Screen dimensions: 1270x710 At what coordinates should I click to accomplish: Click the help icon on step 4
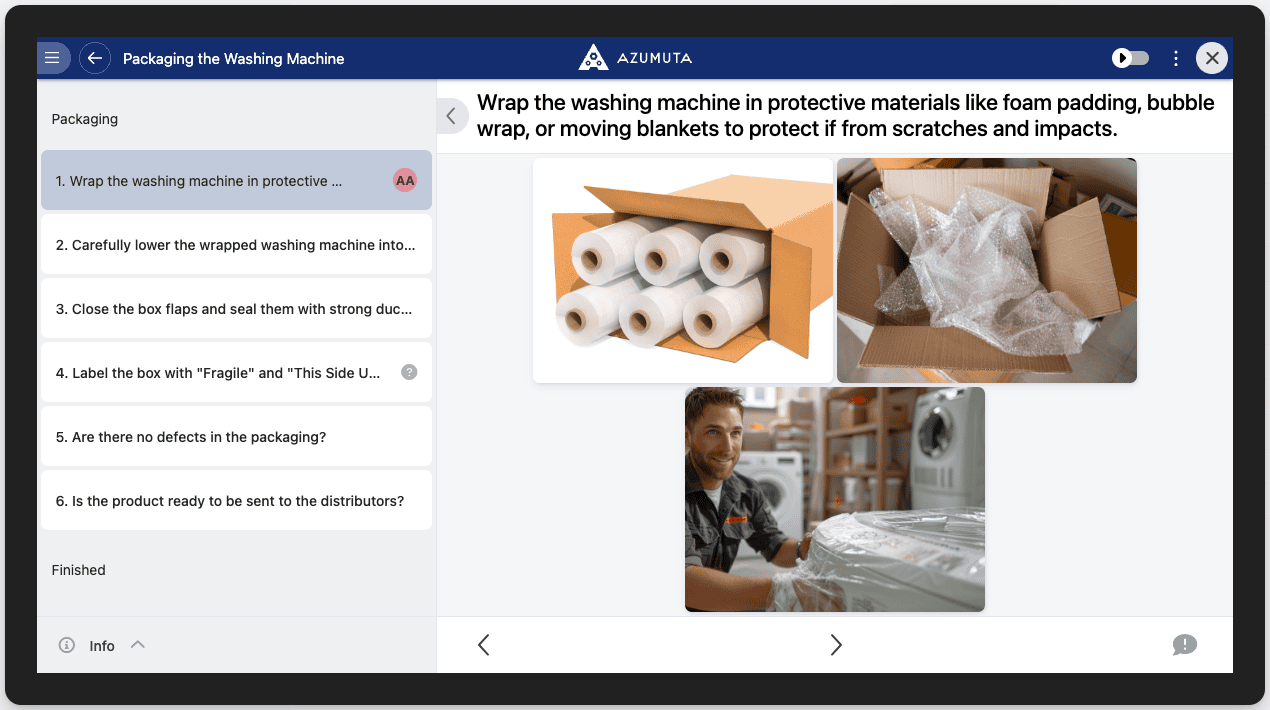tap(409, 372)
